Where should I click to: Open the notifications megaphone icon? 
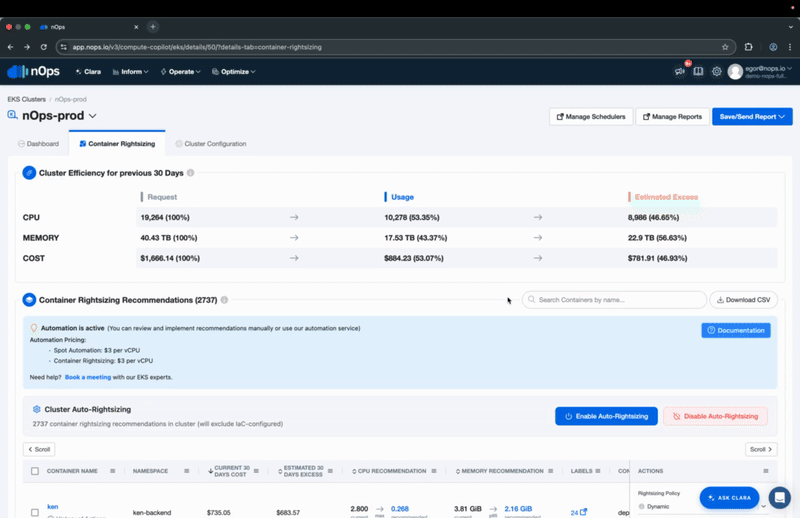(x=680, y=72)
